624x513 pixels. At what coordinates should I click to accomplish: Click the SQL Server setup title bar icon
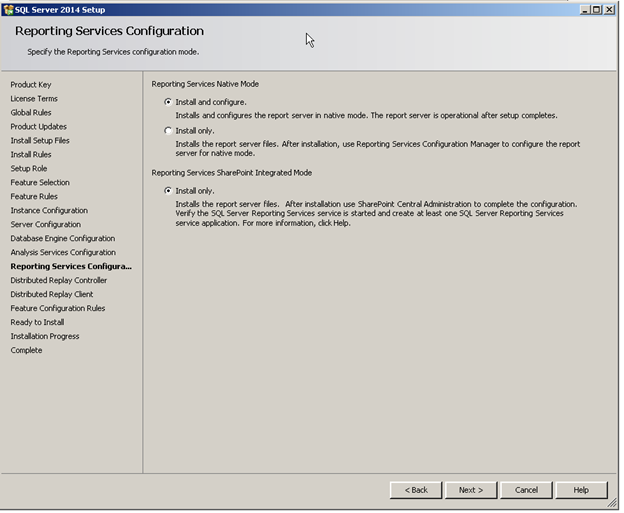pyautogui.click(x=8, y=10)
